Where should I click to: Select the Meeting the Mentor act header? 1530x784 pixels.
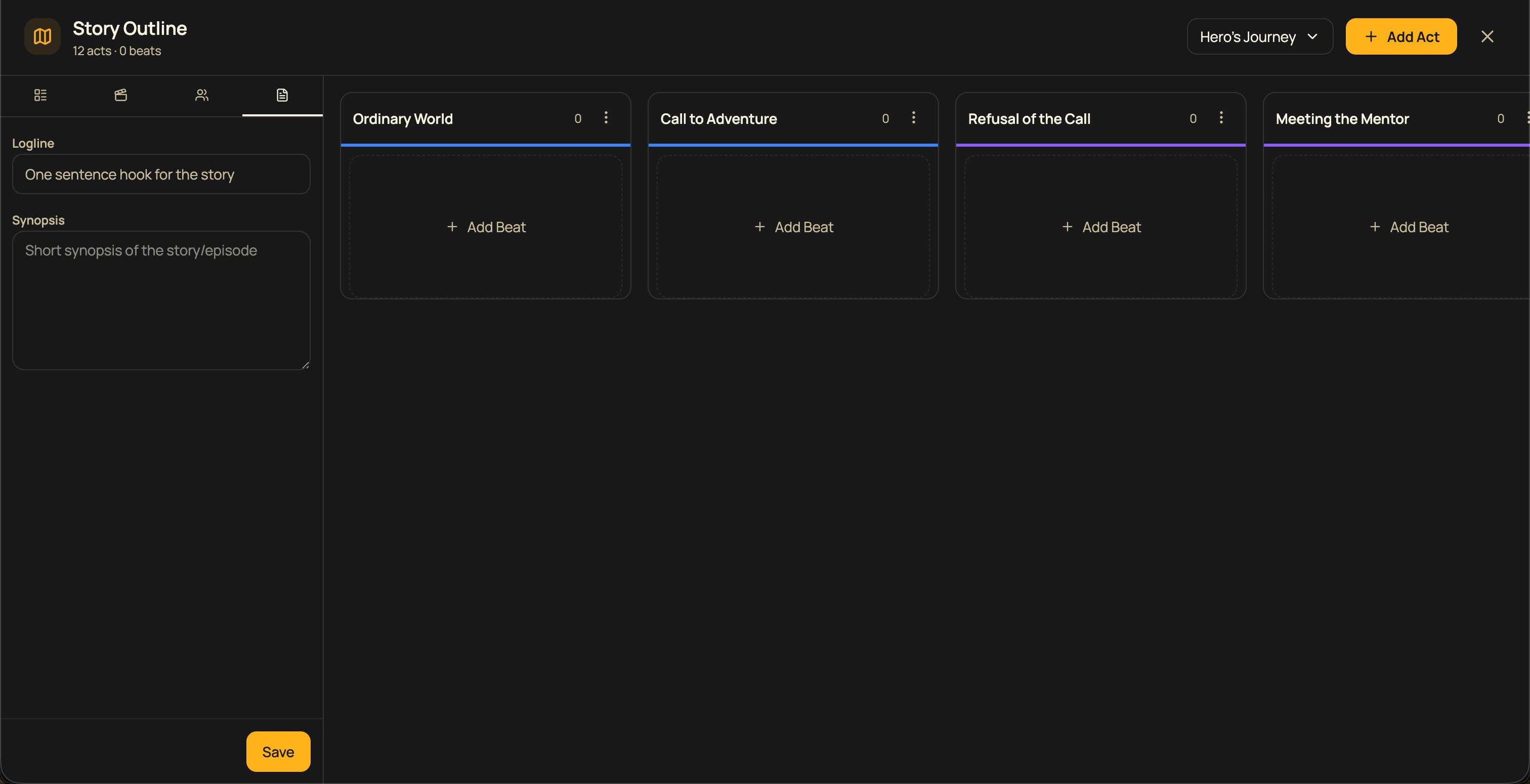pos(1342,119)
